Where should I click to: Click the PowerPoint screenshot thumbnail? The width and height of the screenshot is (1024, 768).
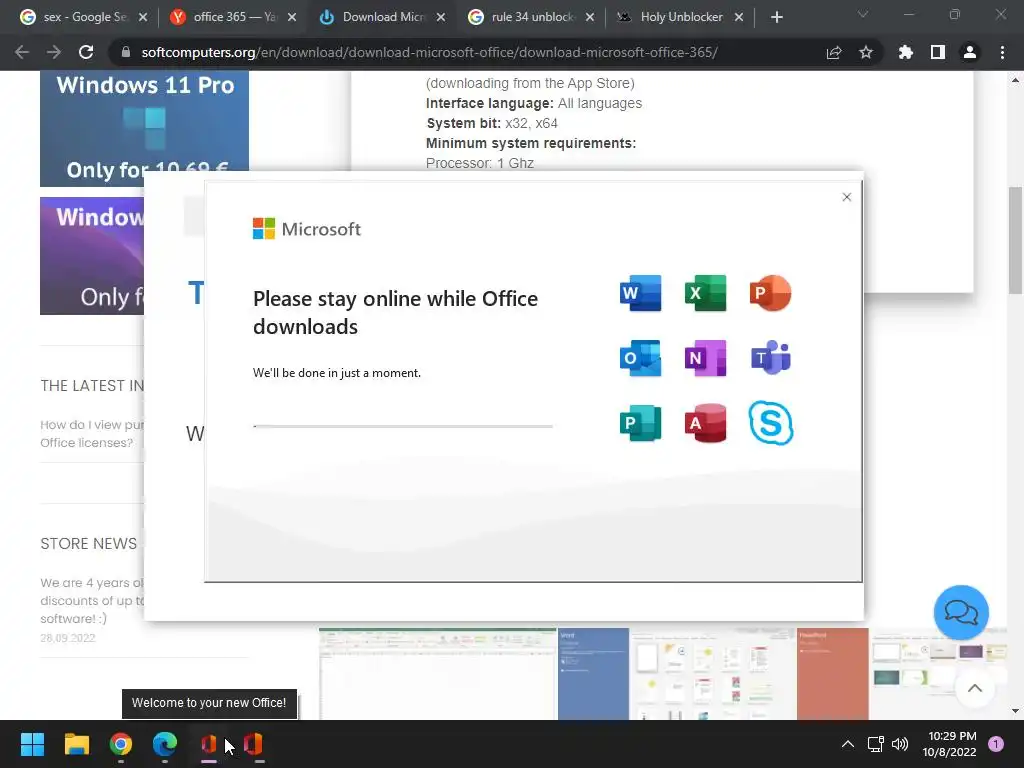point(902,674)
